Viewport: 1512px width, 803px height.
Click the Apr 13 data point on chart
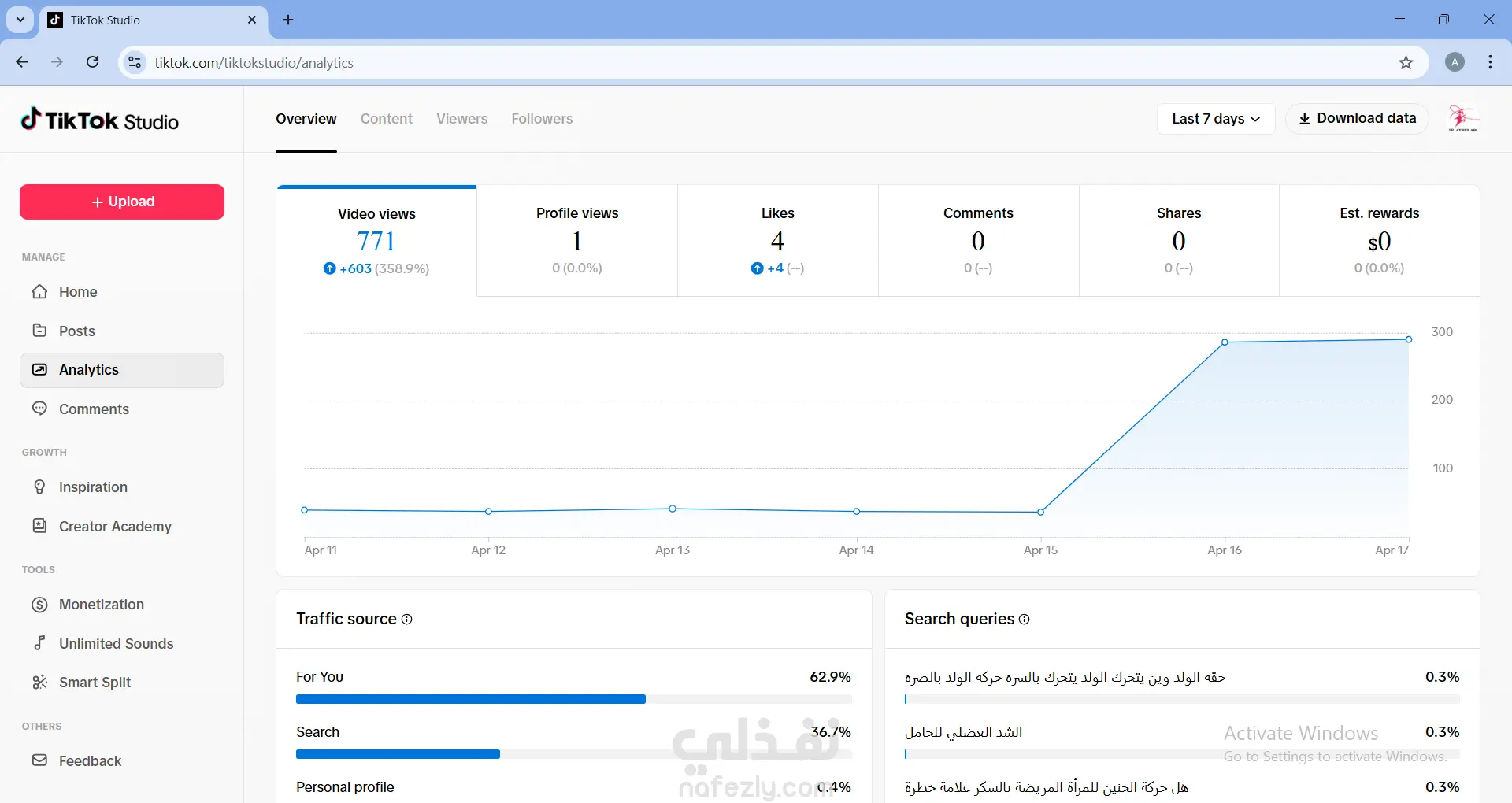(673, 509)
